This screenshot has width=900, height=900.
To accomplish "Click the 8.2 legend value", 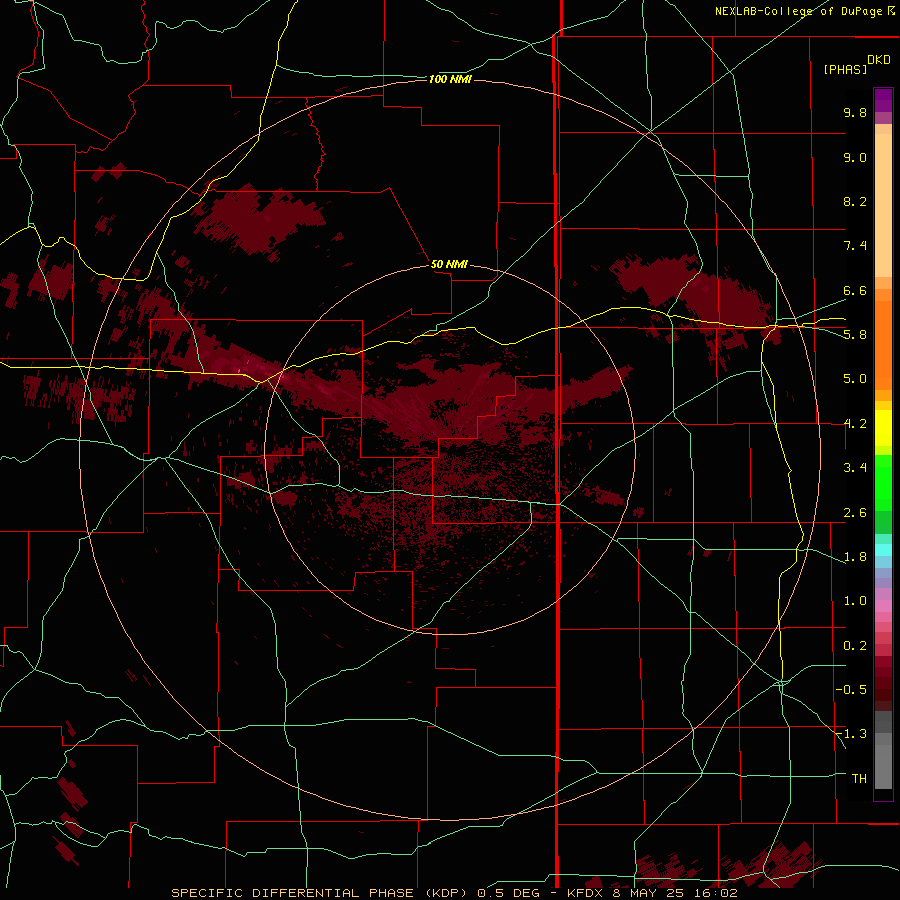I will pyautogui.click(x=855, y=201).
